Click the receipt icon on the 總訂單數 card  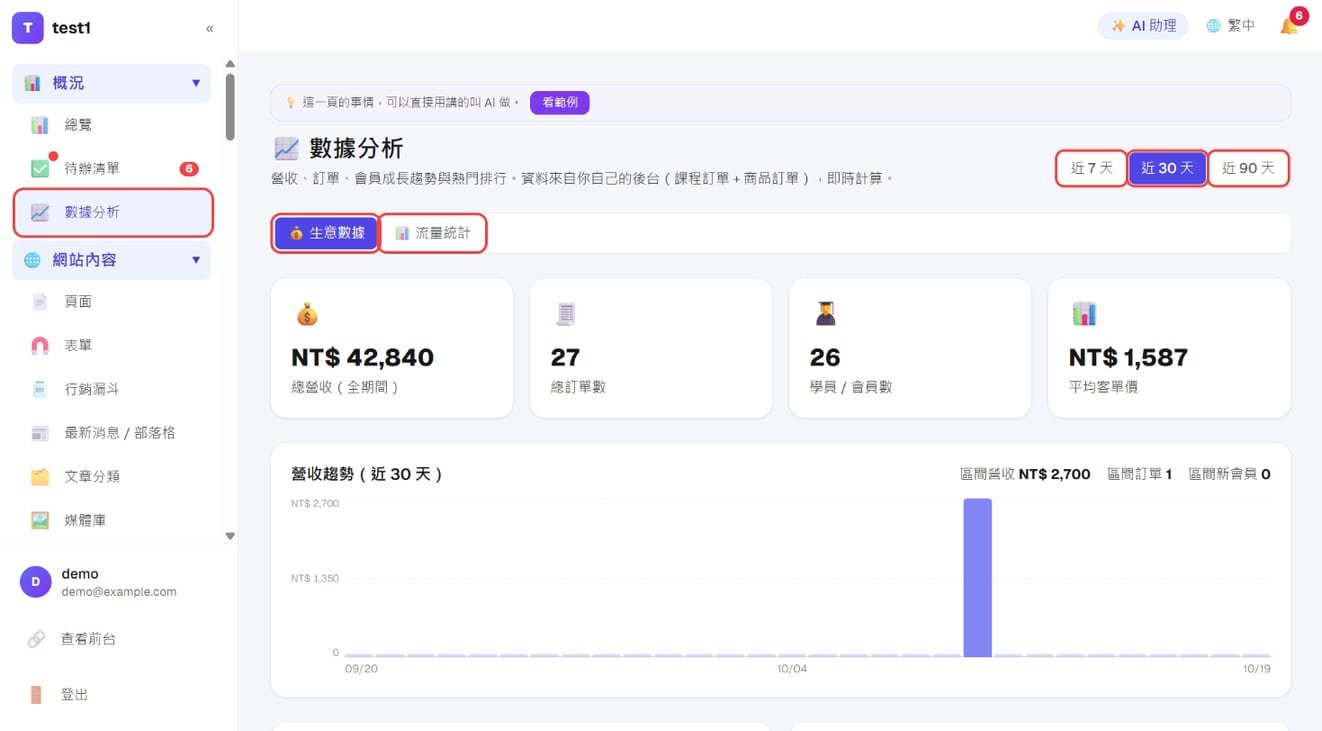[x=566, y=314]
